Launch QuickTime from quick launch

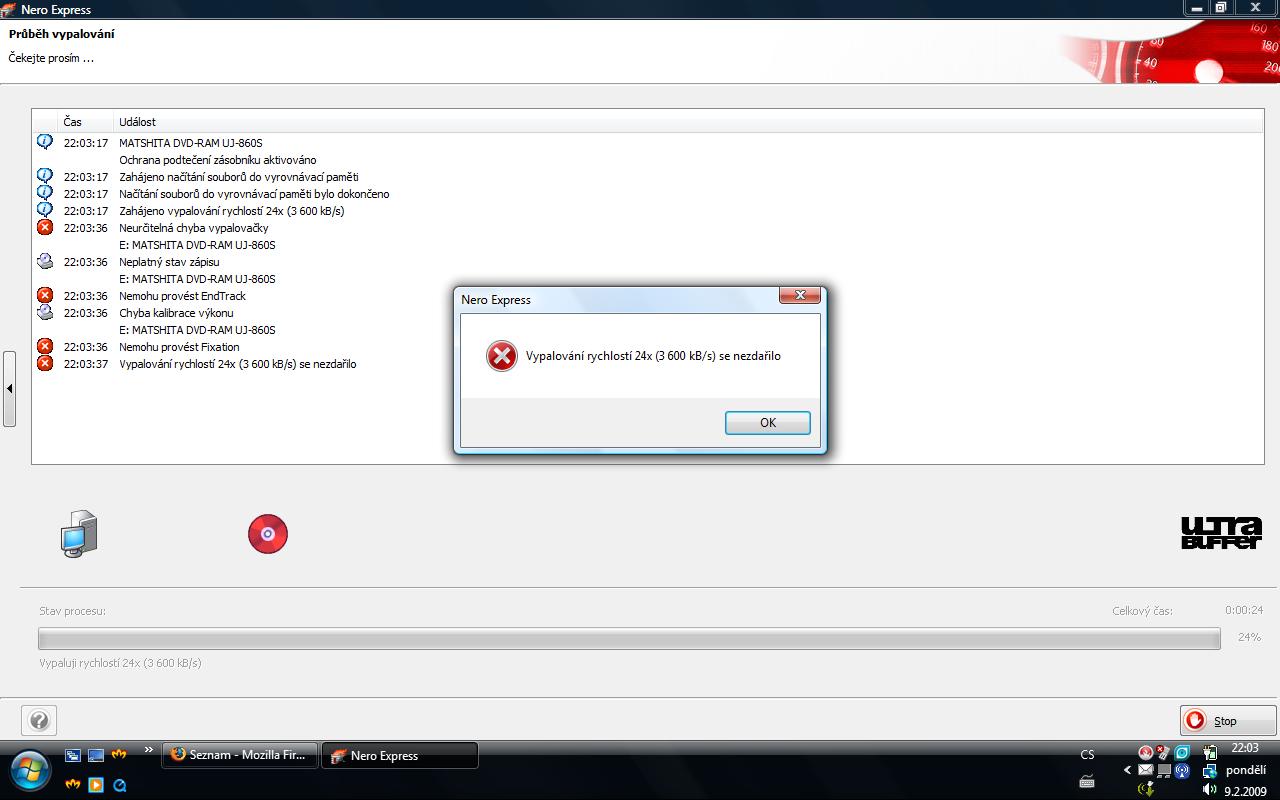pyautogui.click(x=120, y=784)
